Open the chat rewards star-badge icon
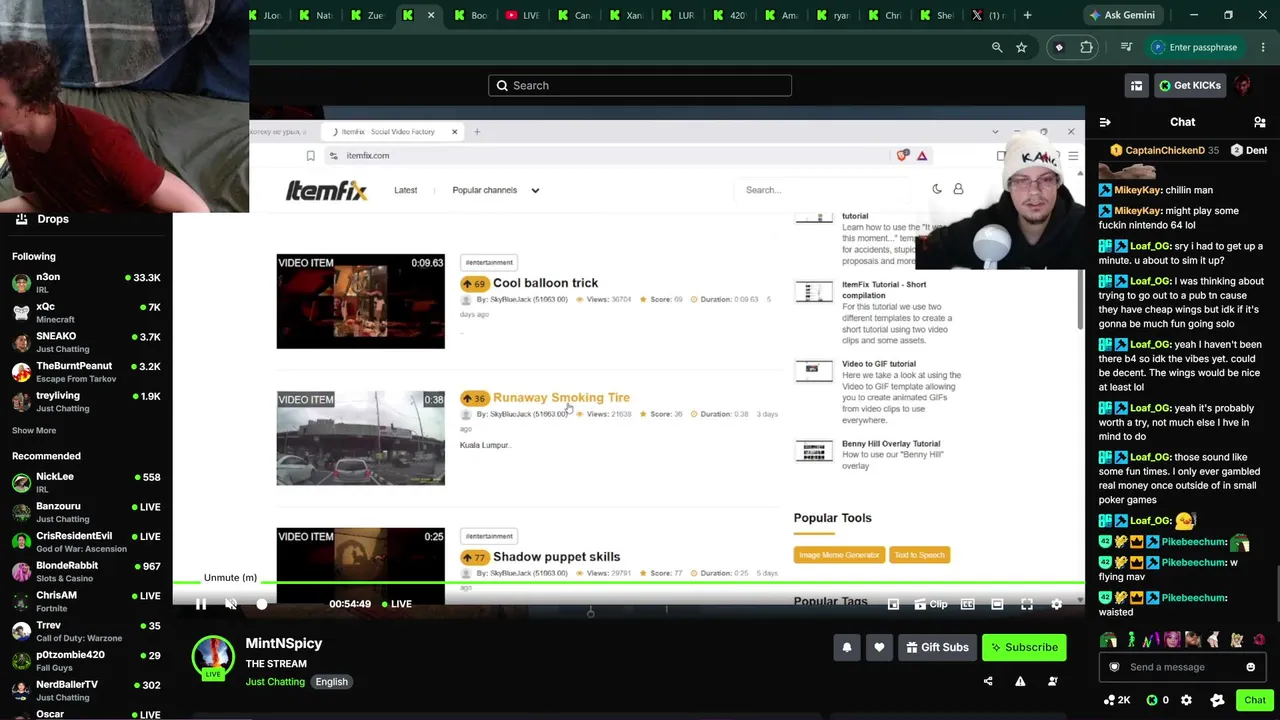This screenshot has height=720, width=1280. (1217, 700)
